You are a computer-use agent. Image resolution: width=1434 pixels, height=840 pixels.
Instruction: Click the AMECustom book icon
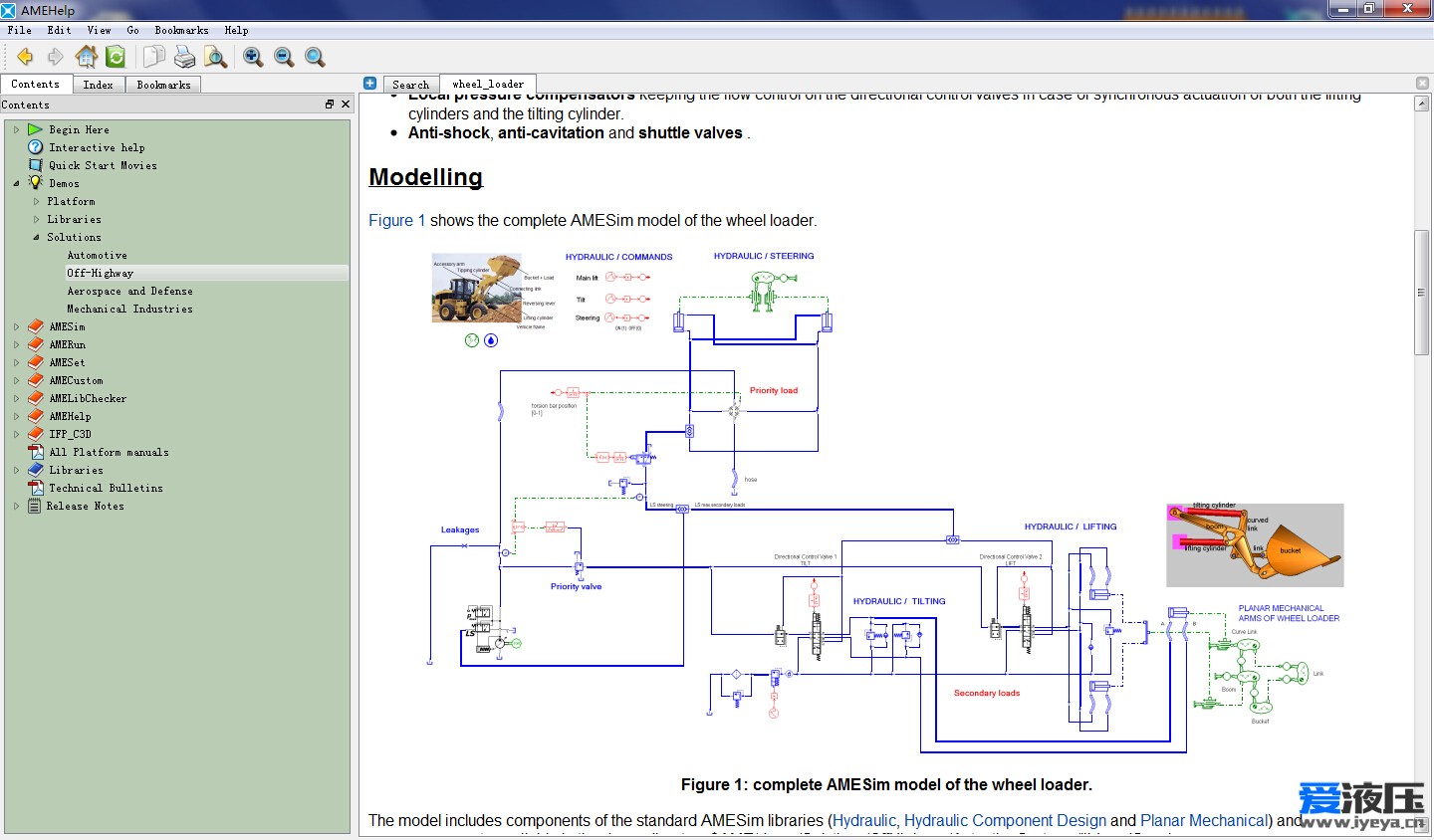[36, 380]
